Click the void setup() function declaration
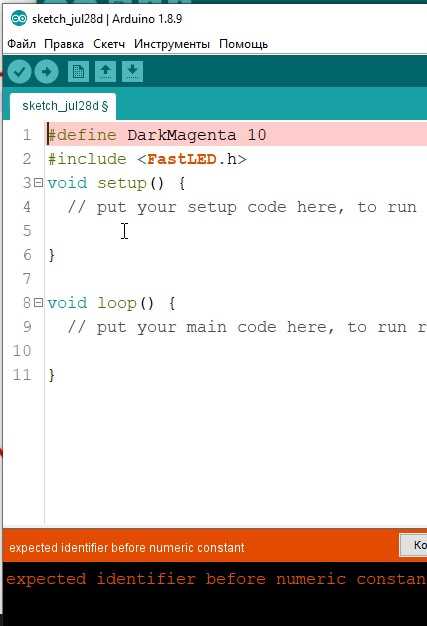Screen dimensions: 427x626 116,183
